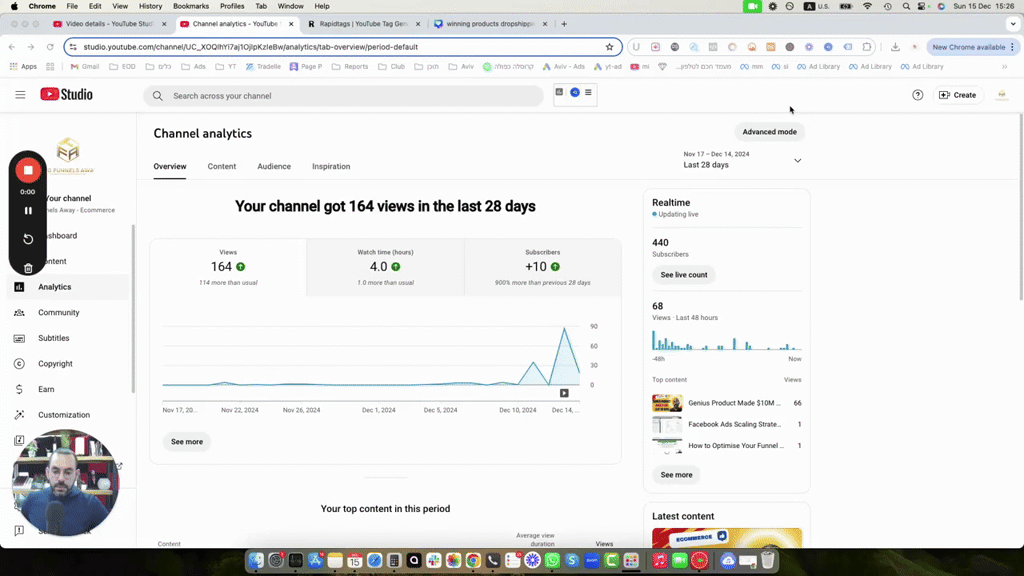Image resolution: width=1024 pixels, height=576 pixels.
Task: Focus the Search across your channel field
Action: coord(343,96)
